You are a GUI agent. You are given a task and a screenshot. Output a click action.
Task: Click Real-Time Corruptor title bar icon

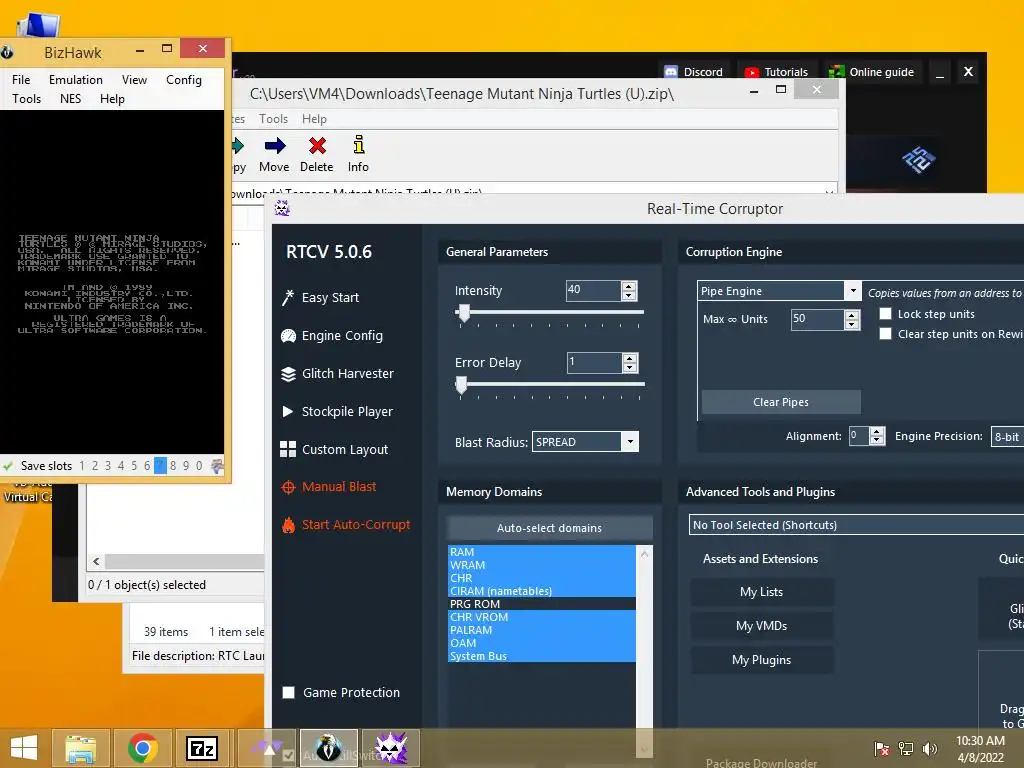[282, 208]
